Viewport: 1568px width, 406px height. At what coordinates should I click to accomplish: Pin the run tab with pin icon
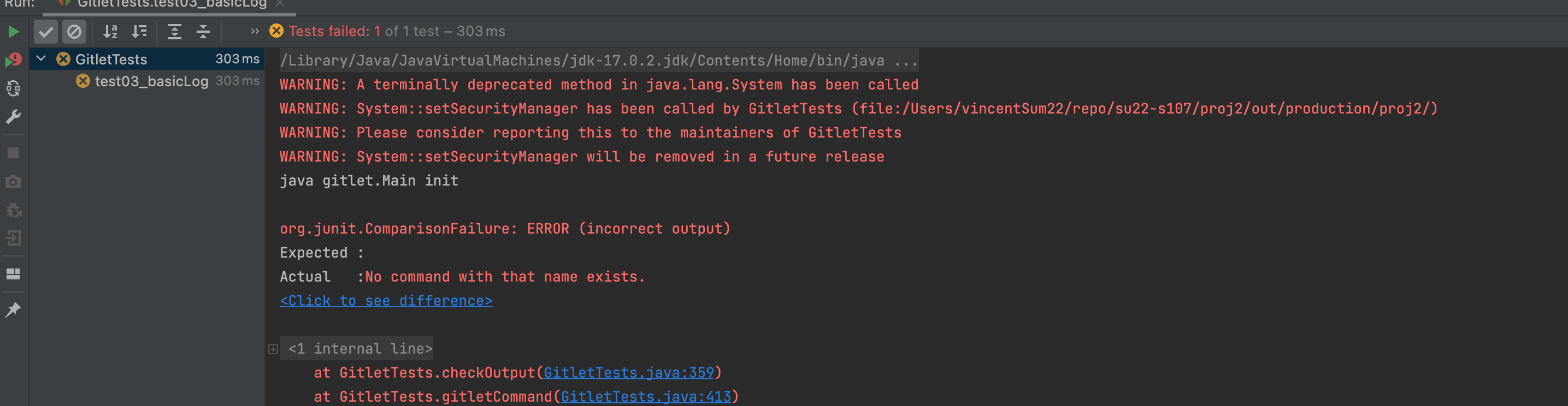click(x=14, y=310)
